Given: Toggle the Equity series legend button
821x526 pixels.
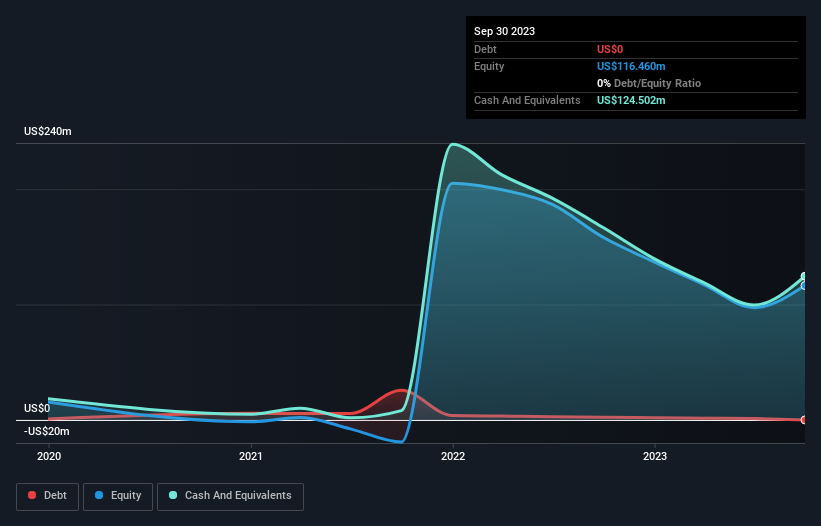Looking at the screenshot, I should (x=118, y=496).
